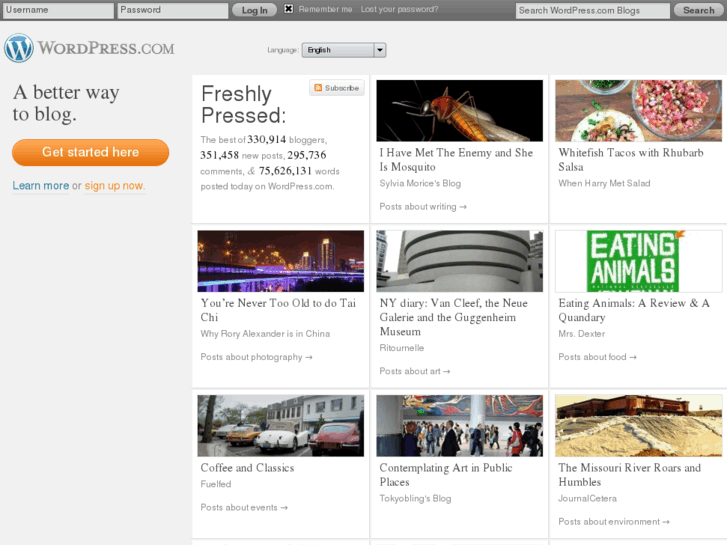Open the Eating Animals book cover thumbnail

[638, 261]
